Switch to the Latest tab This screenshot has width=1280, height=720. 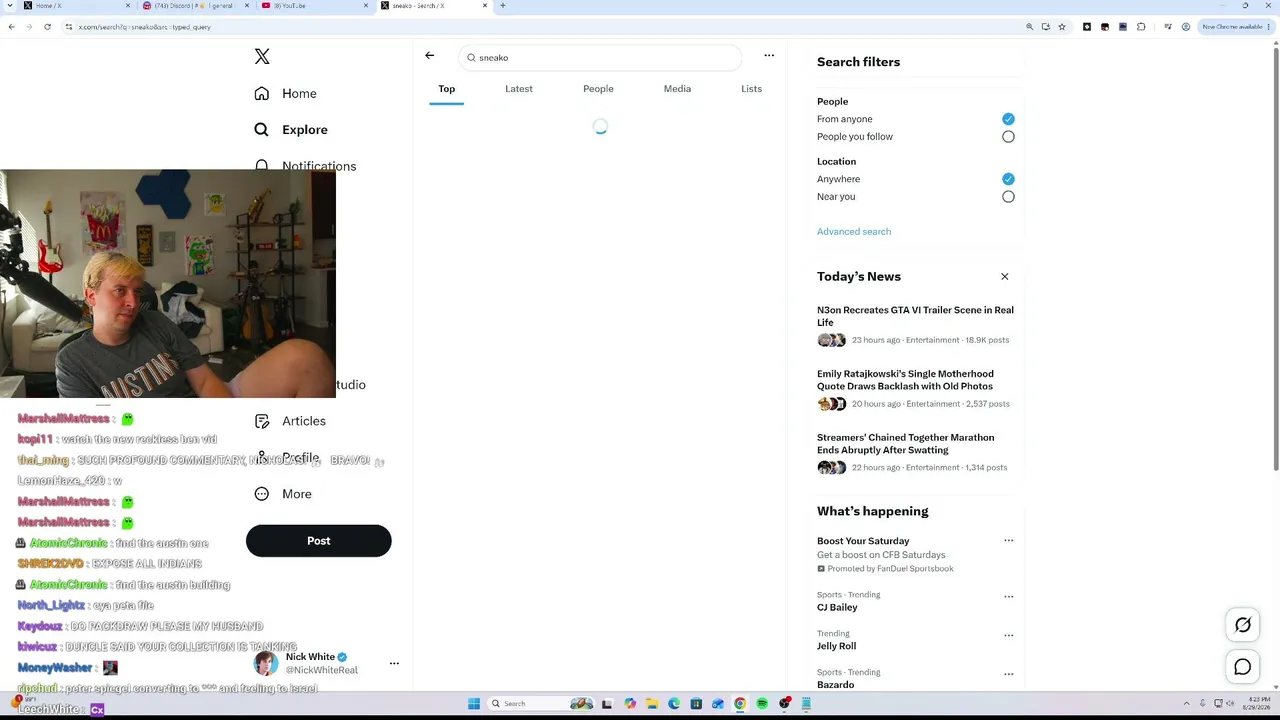pos(519,89)
